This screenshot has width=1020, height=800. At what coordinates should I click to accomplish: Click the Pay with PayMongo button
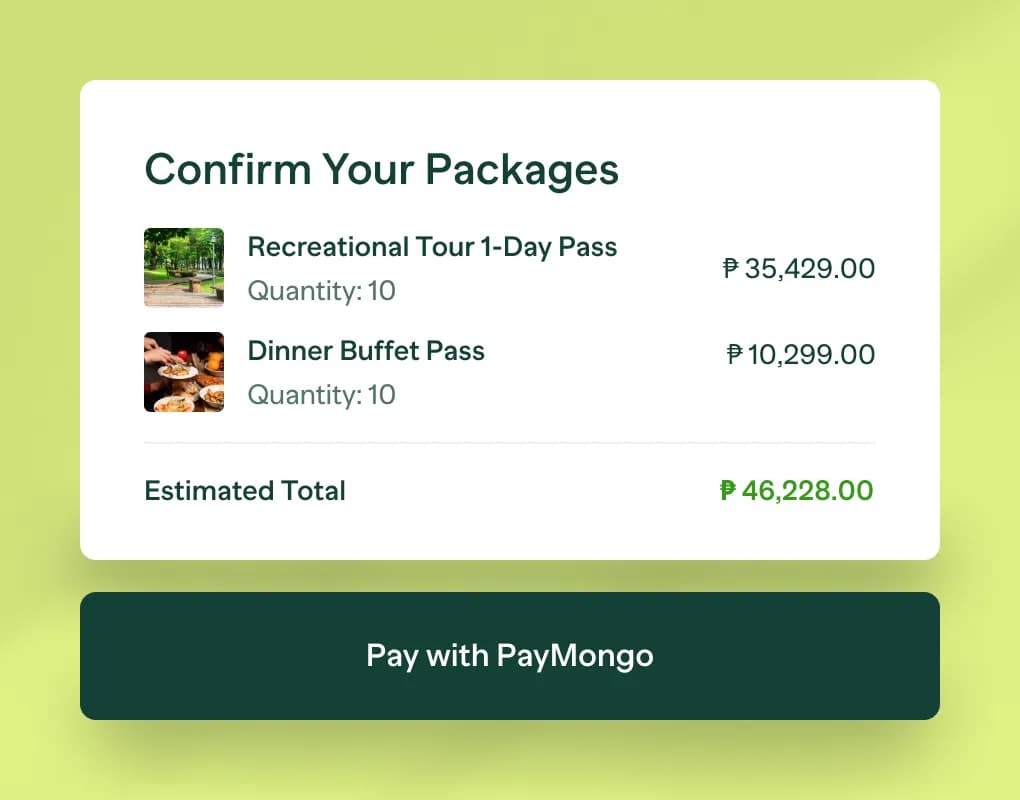(509, 656)
